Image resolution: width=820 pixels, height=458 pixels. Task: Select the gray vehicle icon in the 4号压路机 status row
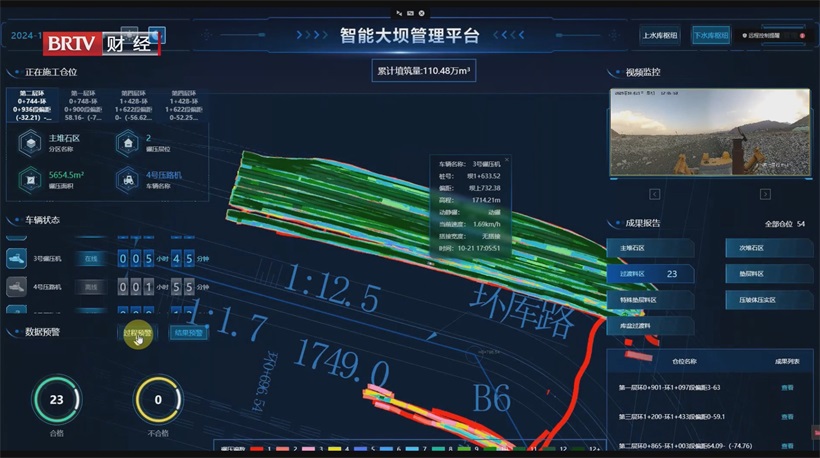(x=16, y=287)
